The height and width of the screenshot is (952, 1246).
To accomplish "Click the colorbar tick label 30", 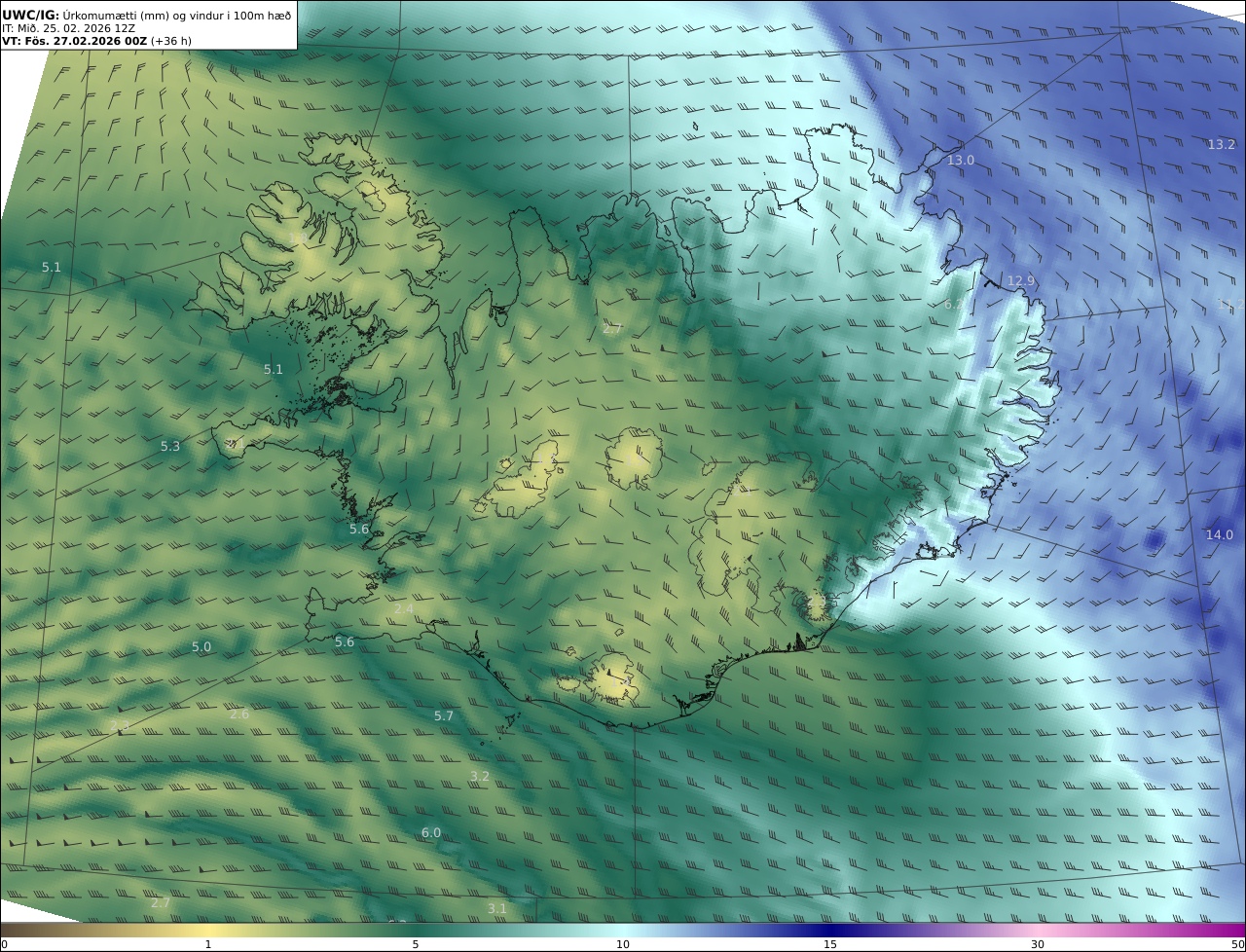I will click(x=1038, y=944).
